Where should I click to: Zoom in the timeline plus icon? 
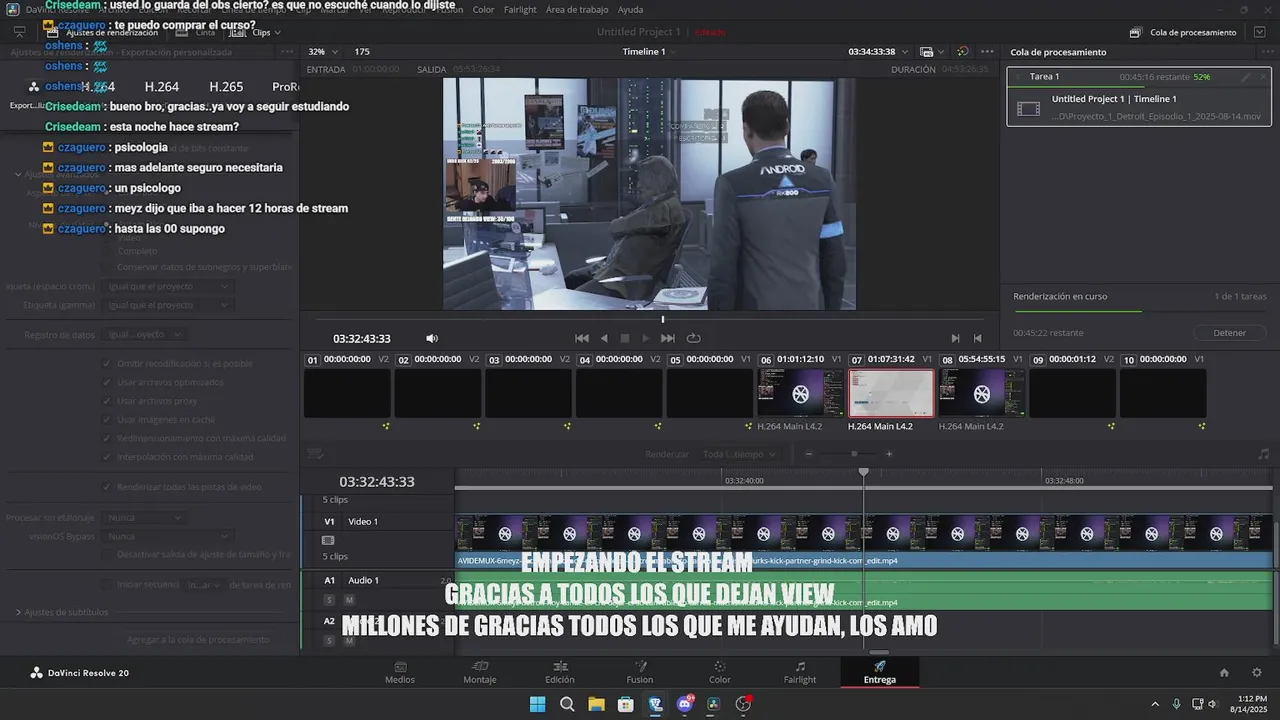point(889,454)
